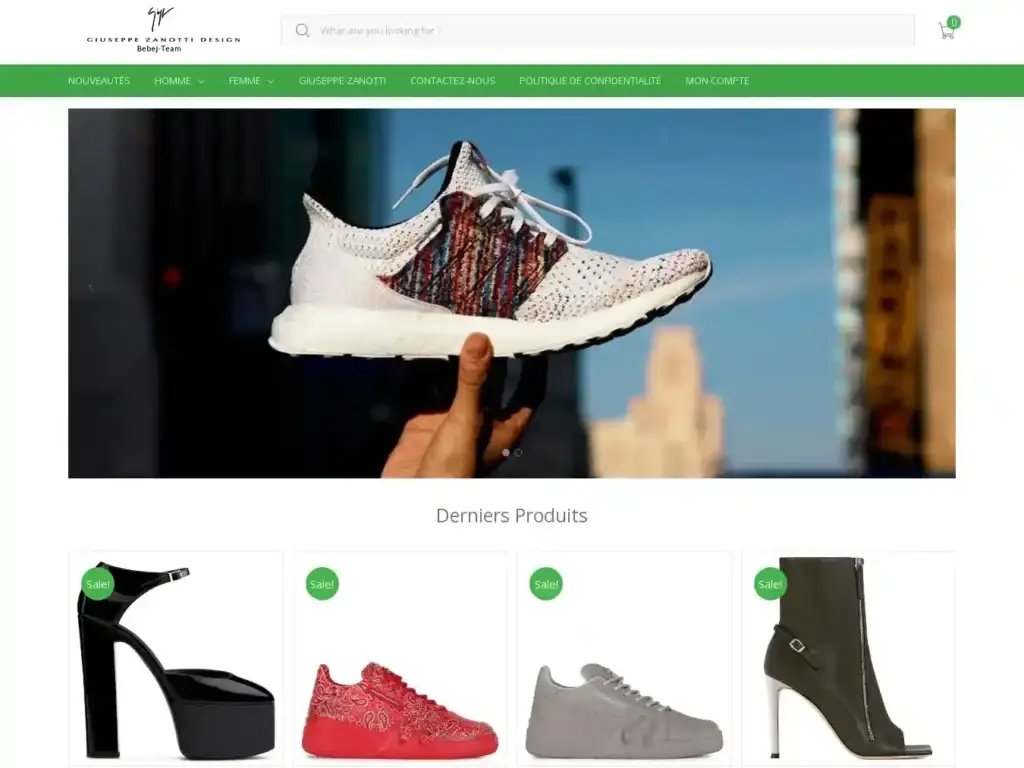Focus the product search input field

point(610,31)
